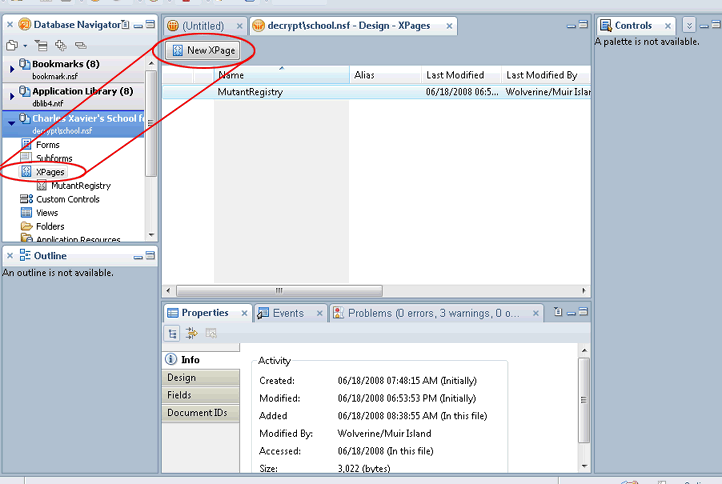
Task: Switch to the Problems tab
Action: coord(433,313)
